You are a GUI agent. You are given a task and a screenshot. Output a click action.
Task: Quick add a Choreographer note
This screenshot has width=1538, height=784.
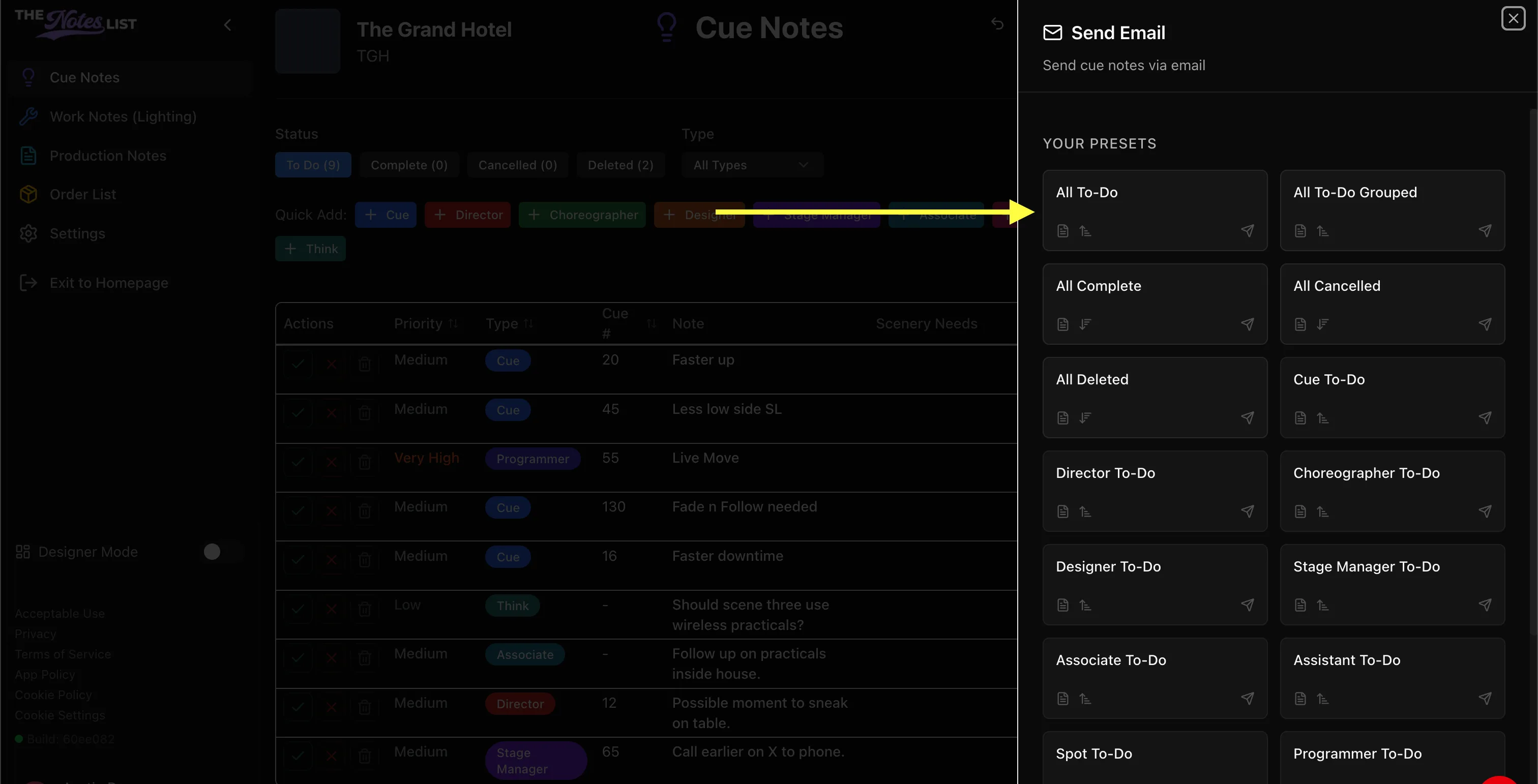(x=582, y=215)
